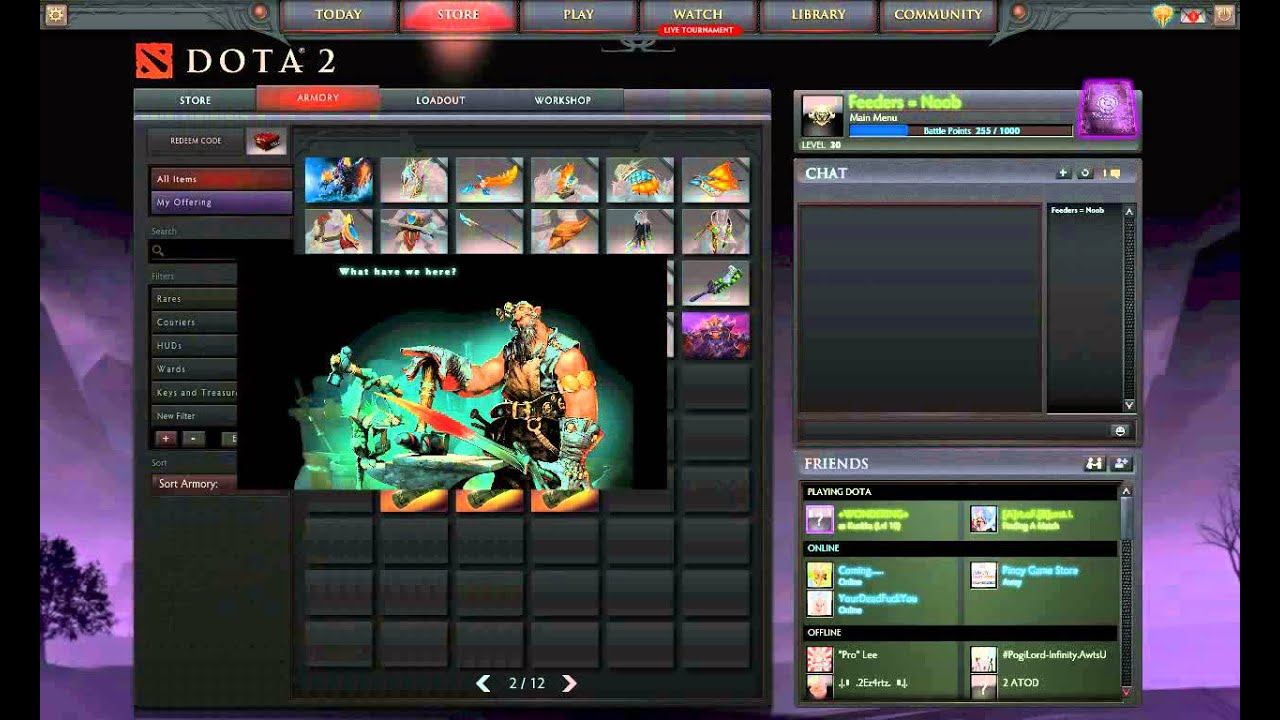Click chat member list scroll down arrow
The image size is (1280, 720).
[1129, 405]
